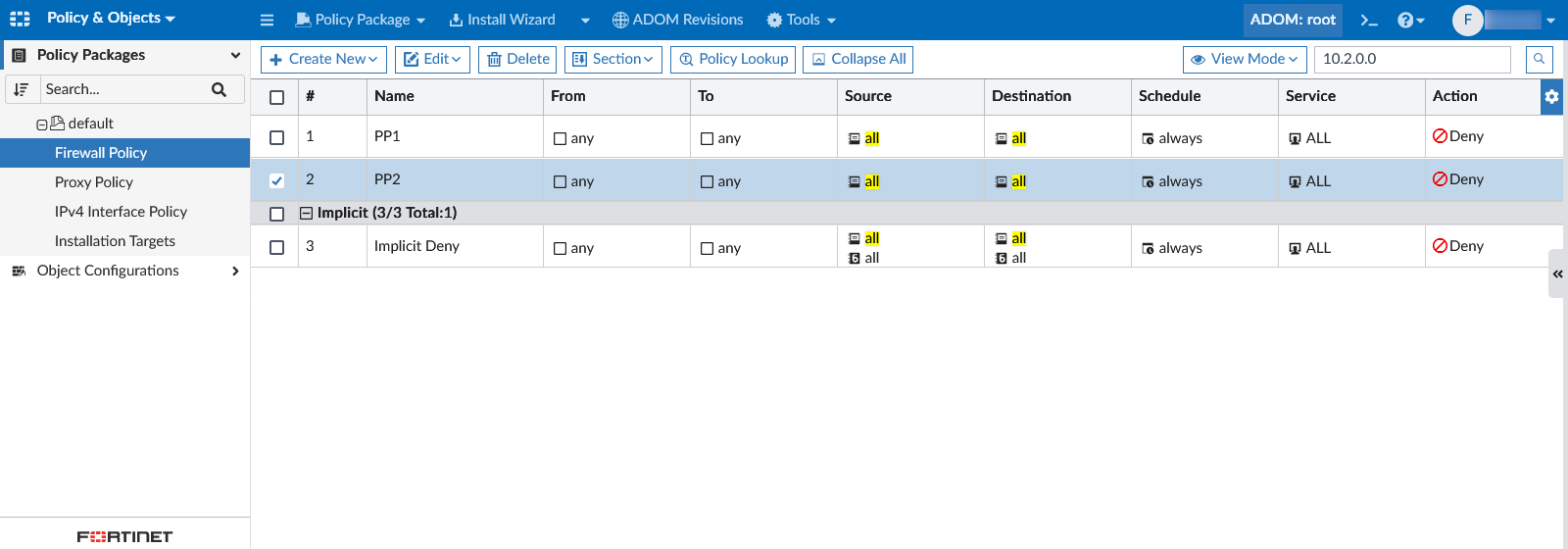
Task: Open the Create New dropdown
Action: pyautogui.click(x=323, y=59)
